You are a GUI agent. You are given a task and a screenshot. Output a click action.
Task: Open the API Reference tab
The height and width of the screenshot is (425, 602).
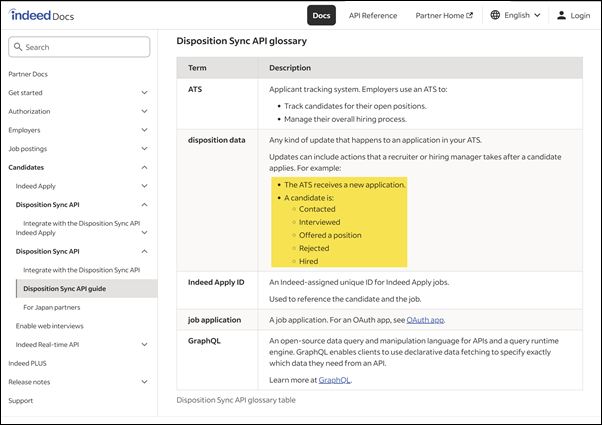(373, 16)
